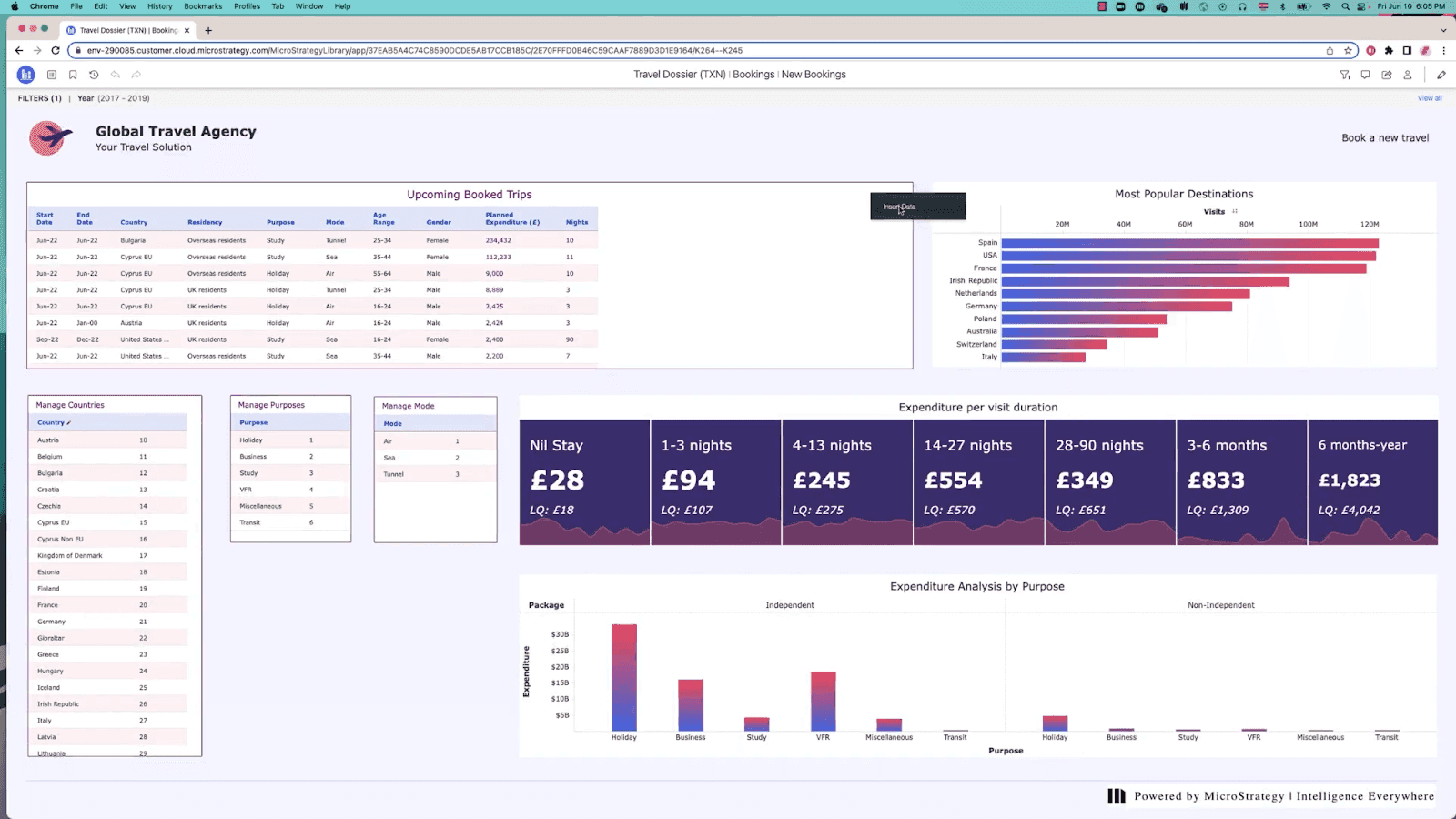This screenshot has height=819, width=1456.
Task: Click the redo arrow icon
Action: 136,75
